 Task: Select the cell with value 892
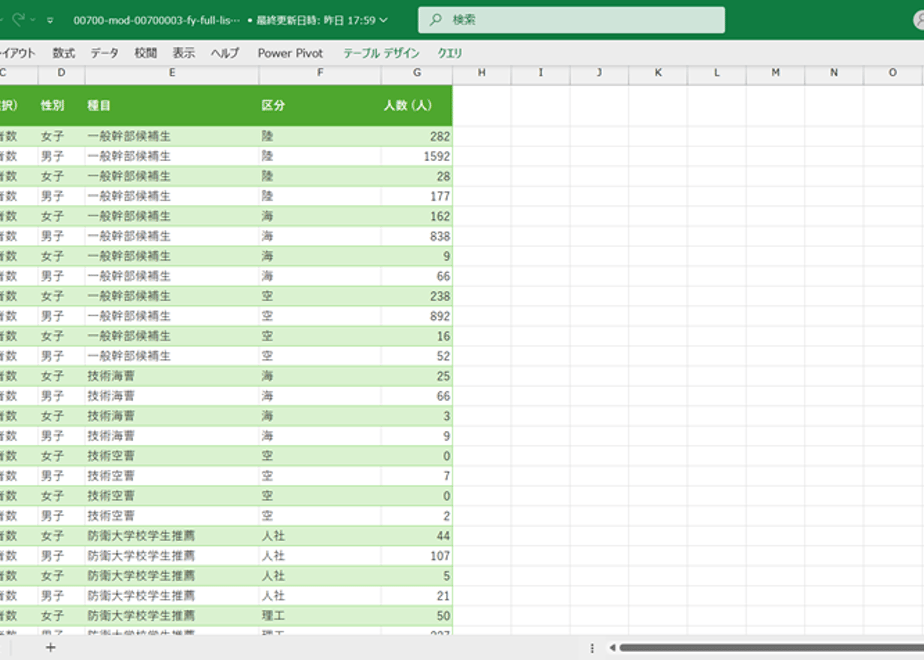[417, 316]
